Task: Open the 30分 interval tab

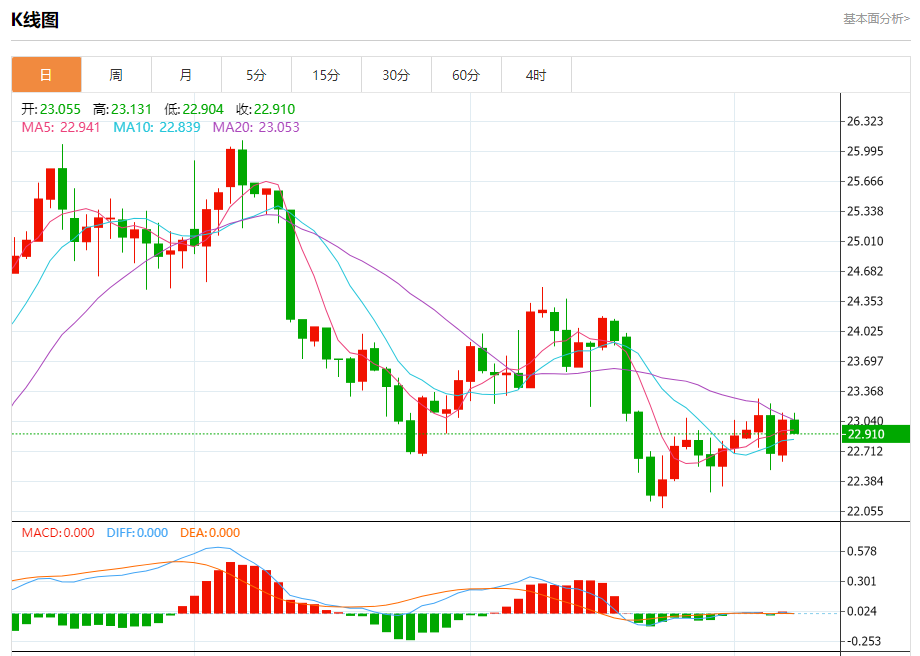Action: point(396,75)
